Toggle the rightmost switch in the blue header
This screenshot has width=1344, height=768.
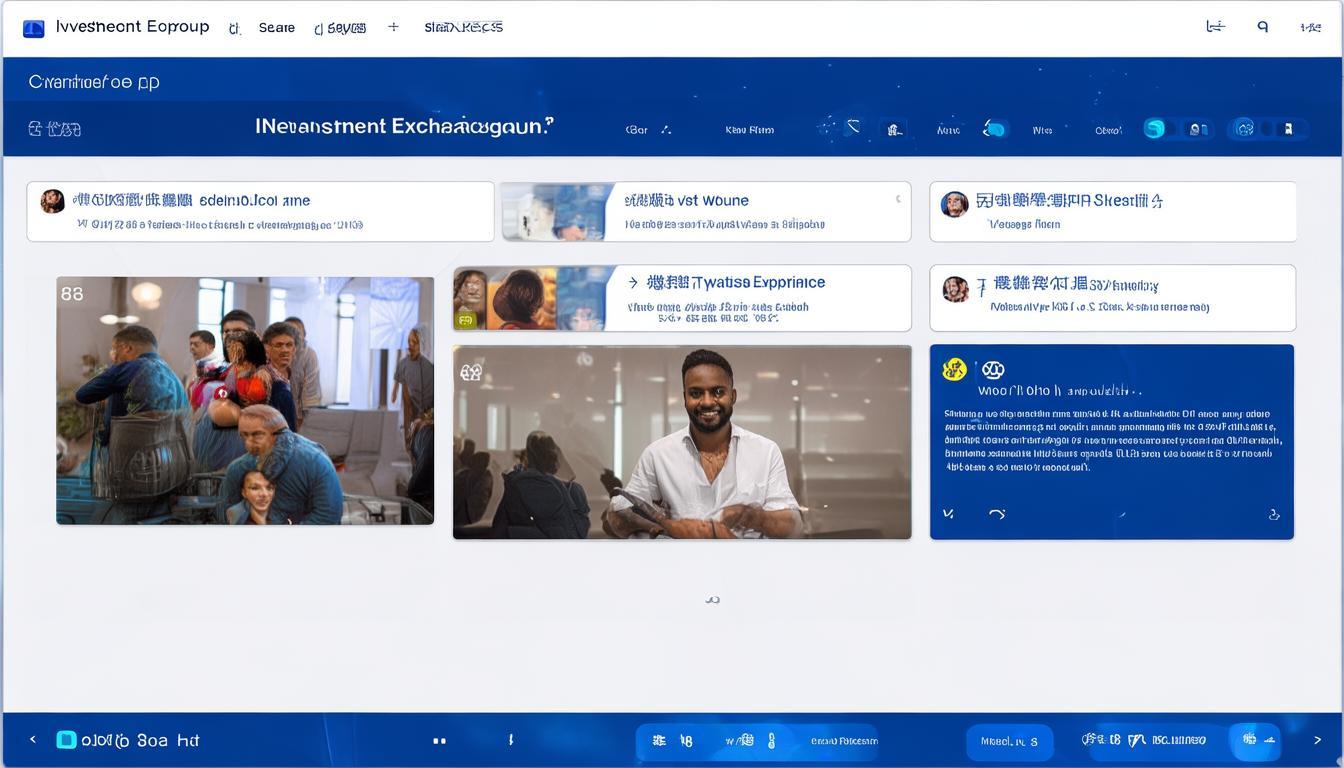click(1267, 129)
